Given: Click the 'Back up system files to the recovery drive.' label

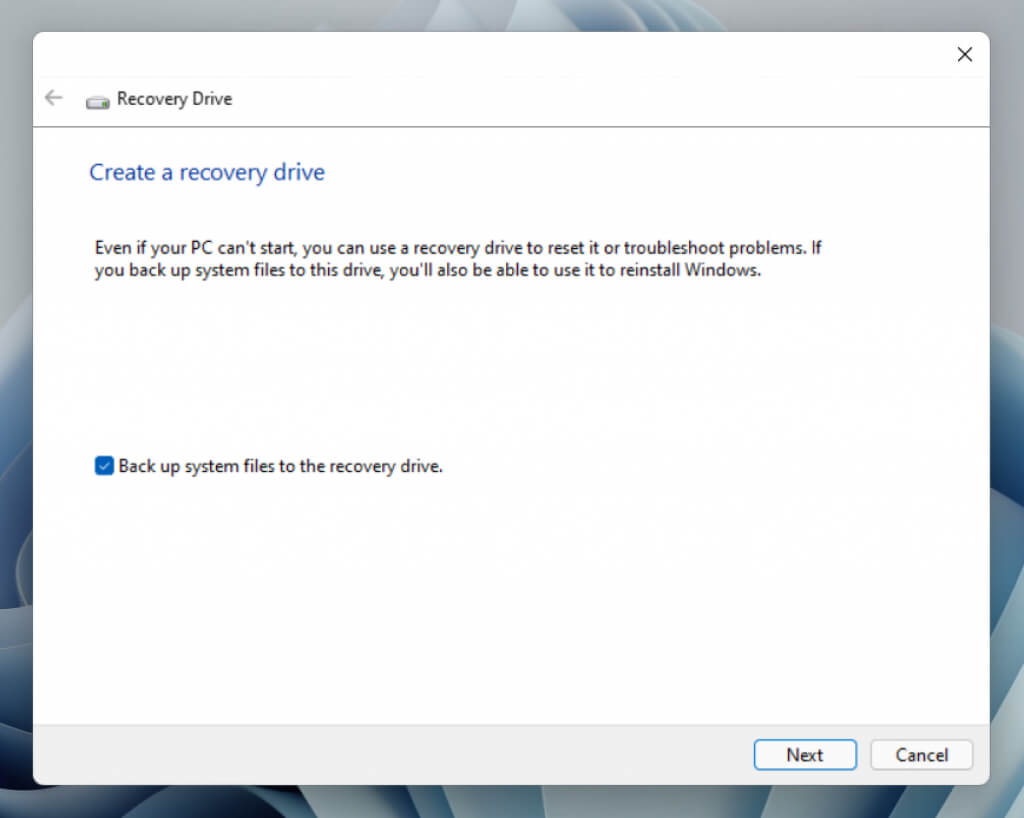Looking at the screenshot, I should tap(281, 466).
